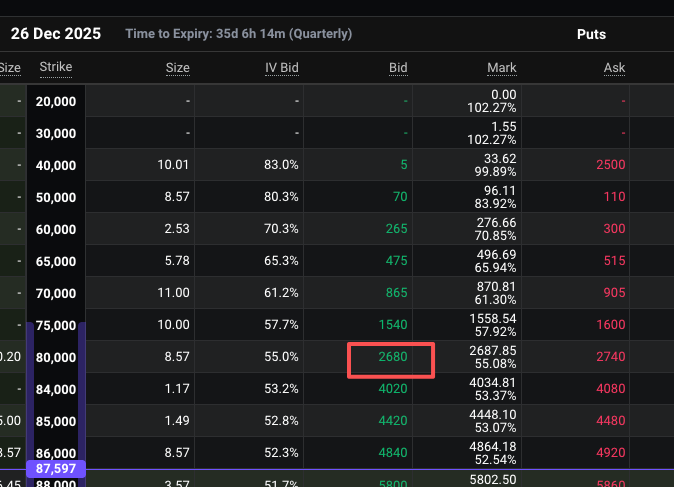This screenshot has width=674, height=487.
Task: Click the put bid 1540
Action: pyautogui.click(x=393, y=325)
